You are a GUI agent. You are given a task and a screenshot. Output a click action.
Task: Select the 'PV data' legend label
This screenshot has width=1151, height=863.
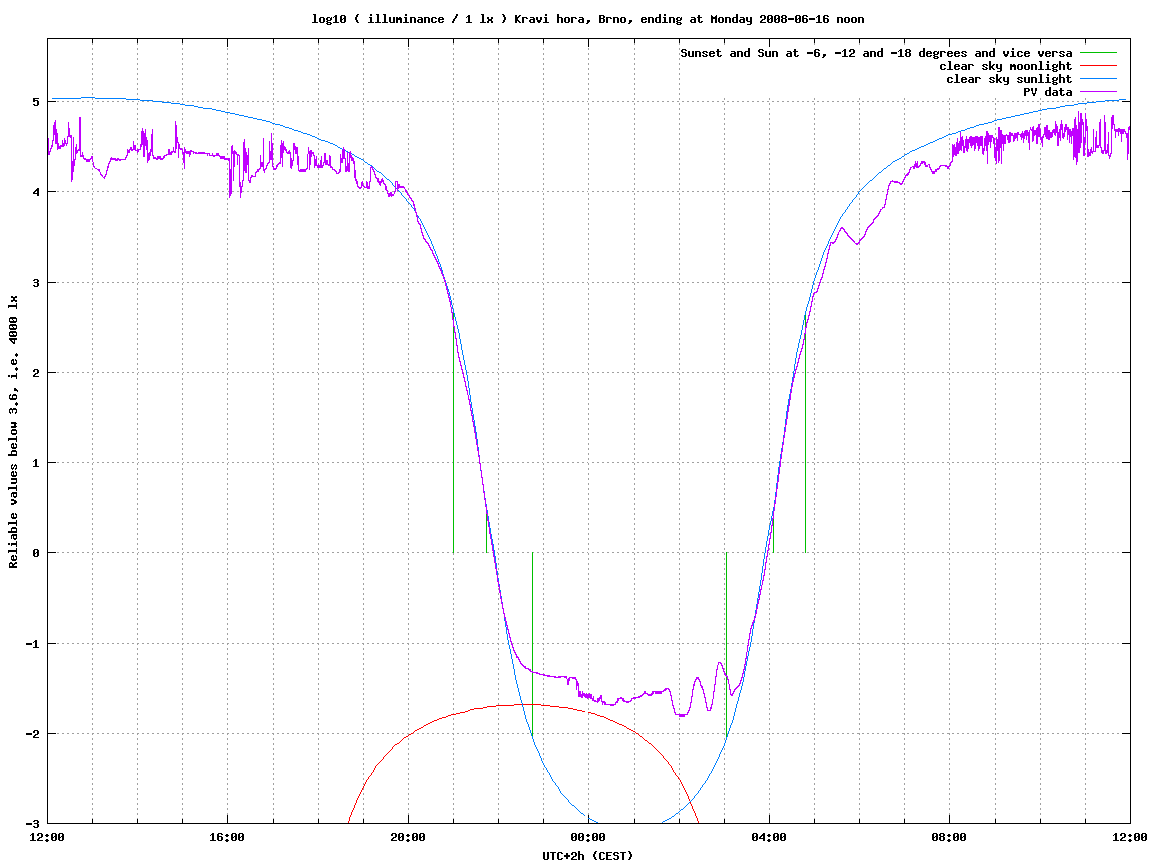1047,92
